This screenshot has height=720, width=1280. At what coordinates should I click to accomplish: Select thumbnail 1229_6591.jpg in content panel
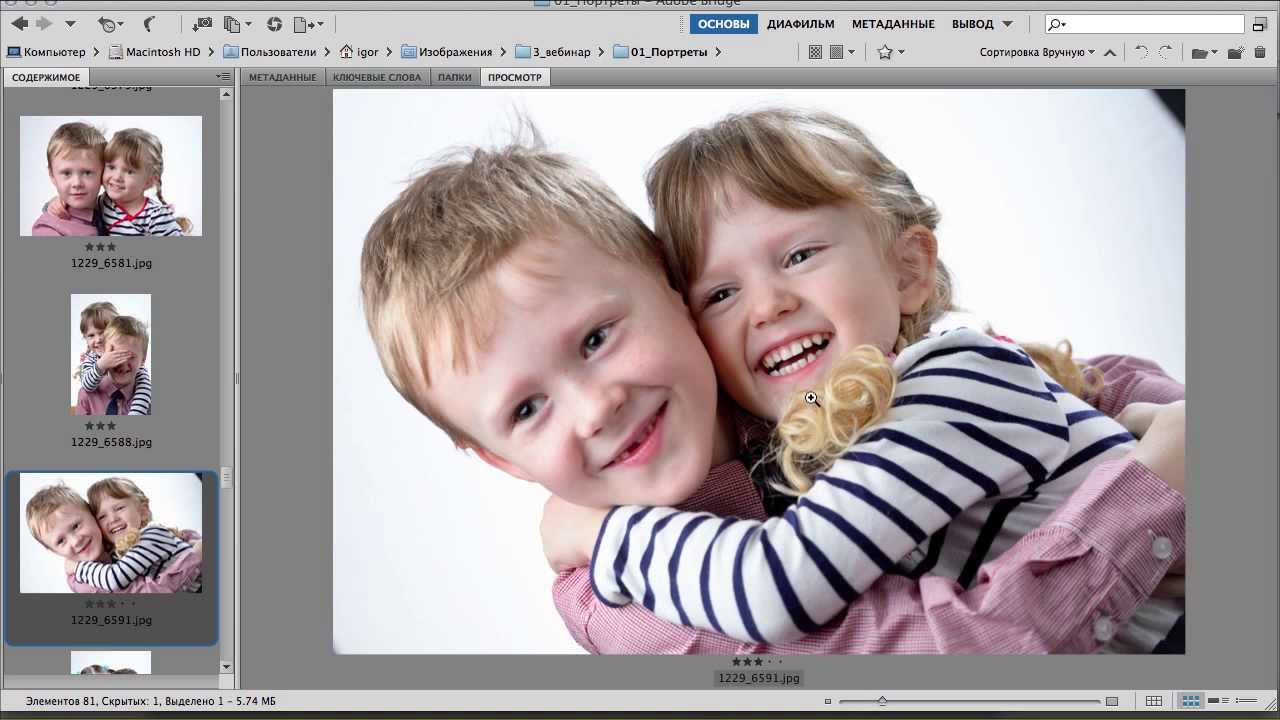111,533
